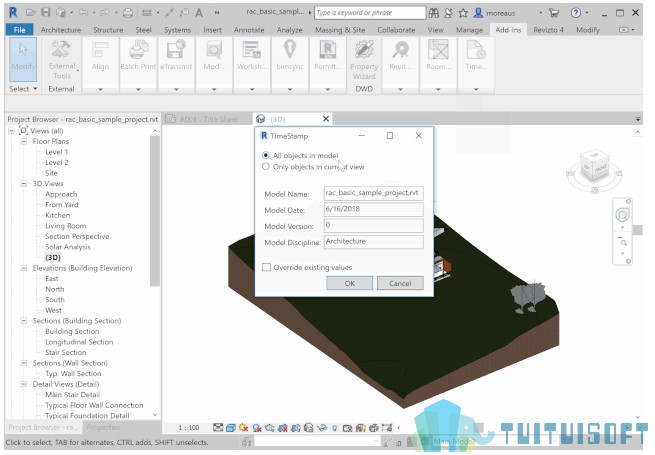Click the moreaus user account button
This screenshot has height=455, width=655.
click(495, 13)
